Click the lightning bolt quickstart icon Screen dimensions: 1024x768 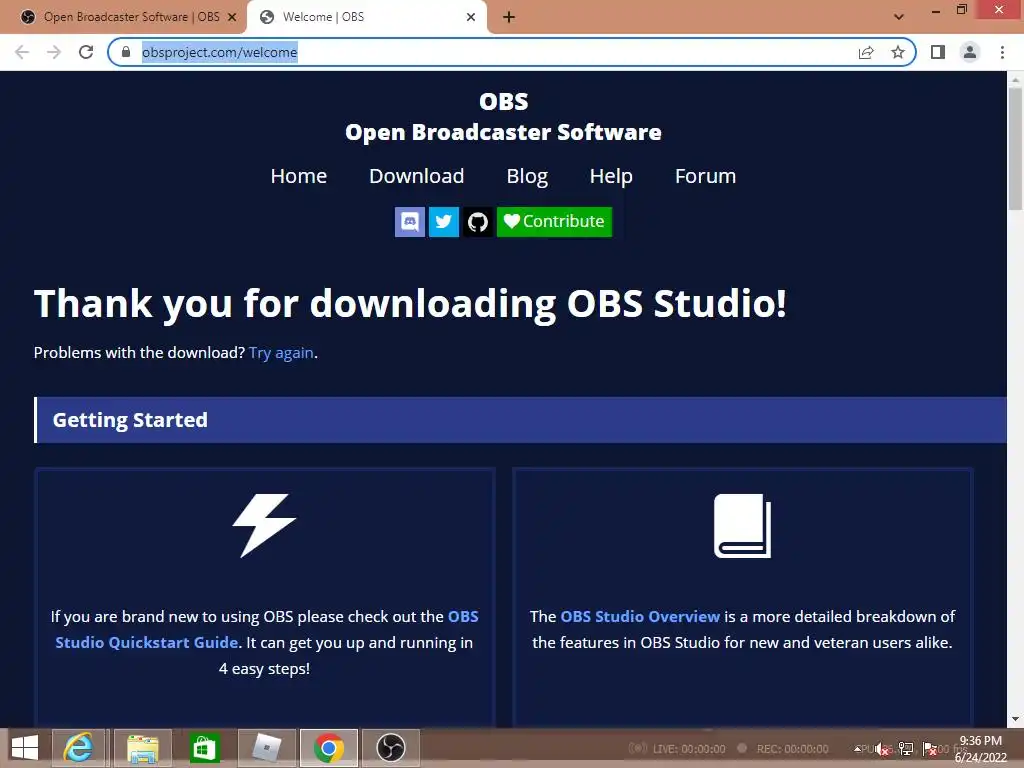(264, 525)
